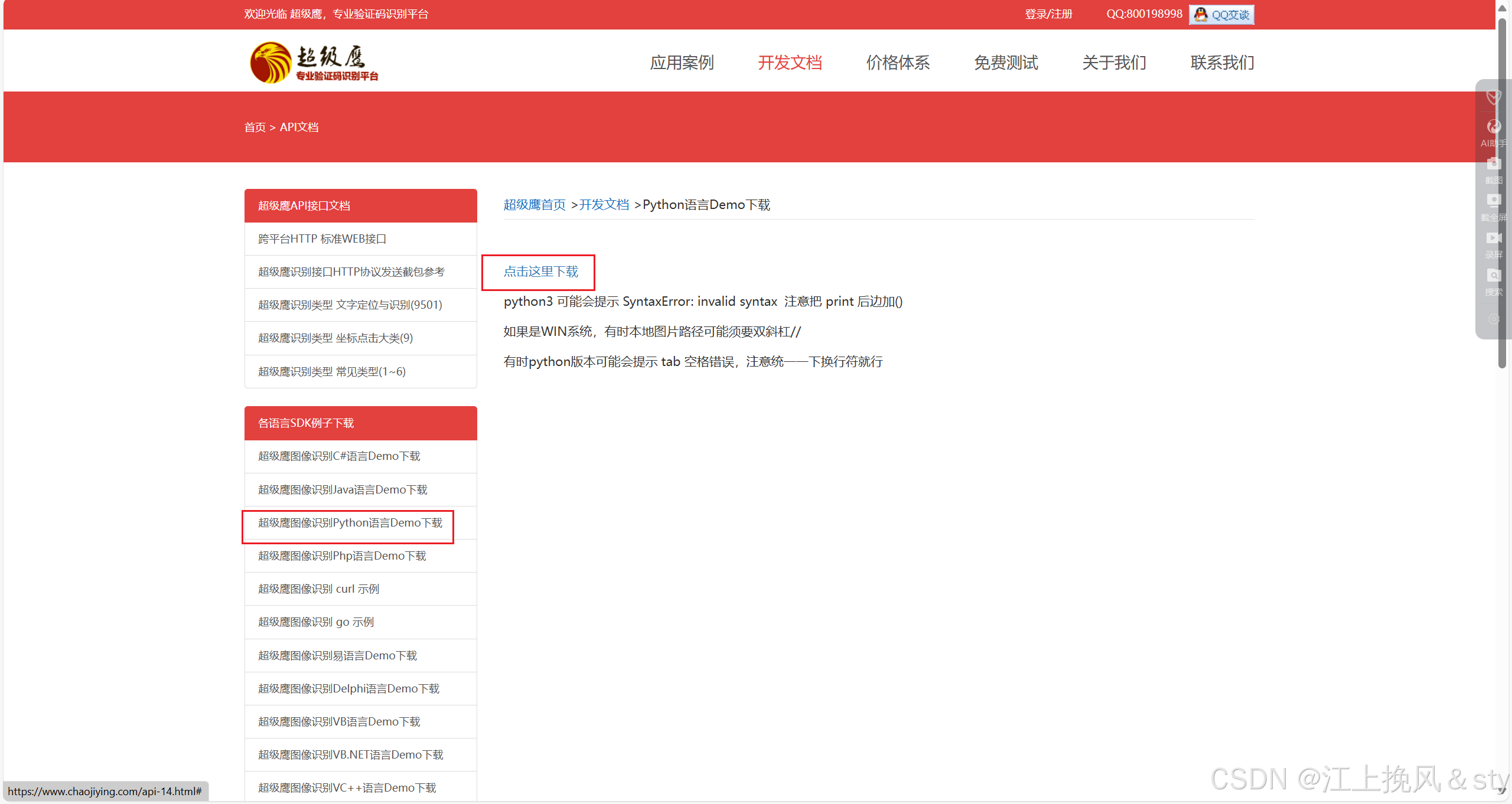
Task: Open 跨平台HTTP 标准WEB接口 doc
Action: [360, 239]
